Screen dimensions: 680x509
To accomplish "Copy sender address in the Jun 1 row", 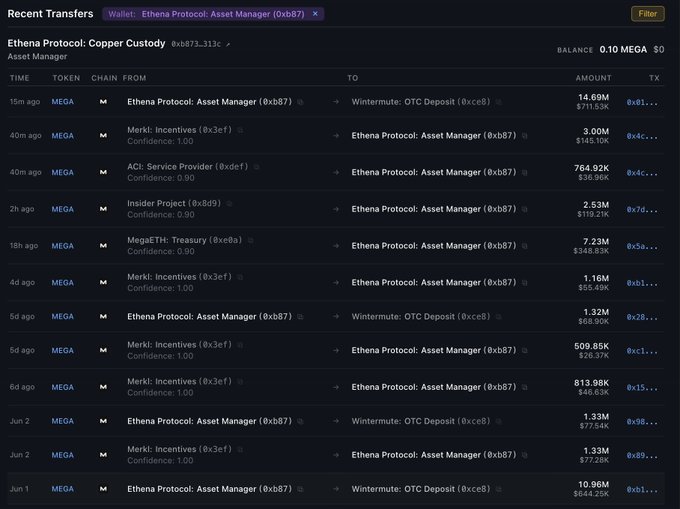I will pos(300,489).
